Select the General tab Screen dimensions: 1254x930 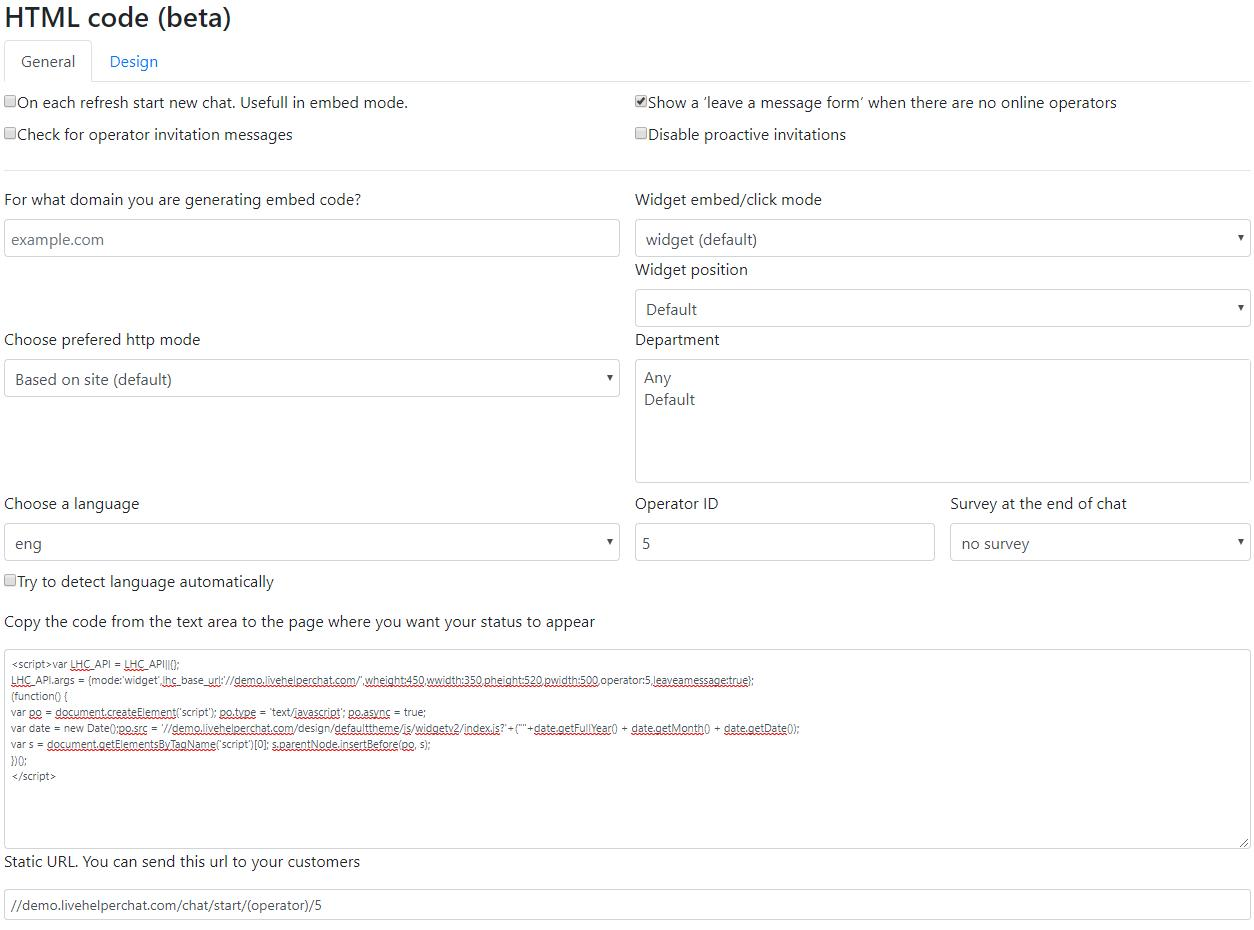pos(48,62)
